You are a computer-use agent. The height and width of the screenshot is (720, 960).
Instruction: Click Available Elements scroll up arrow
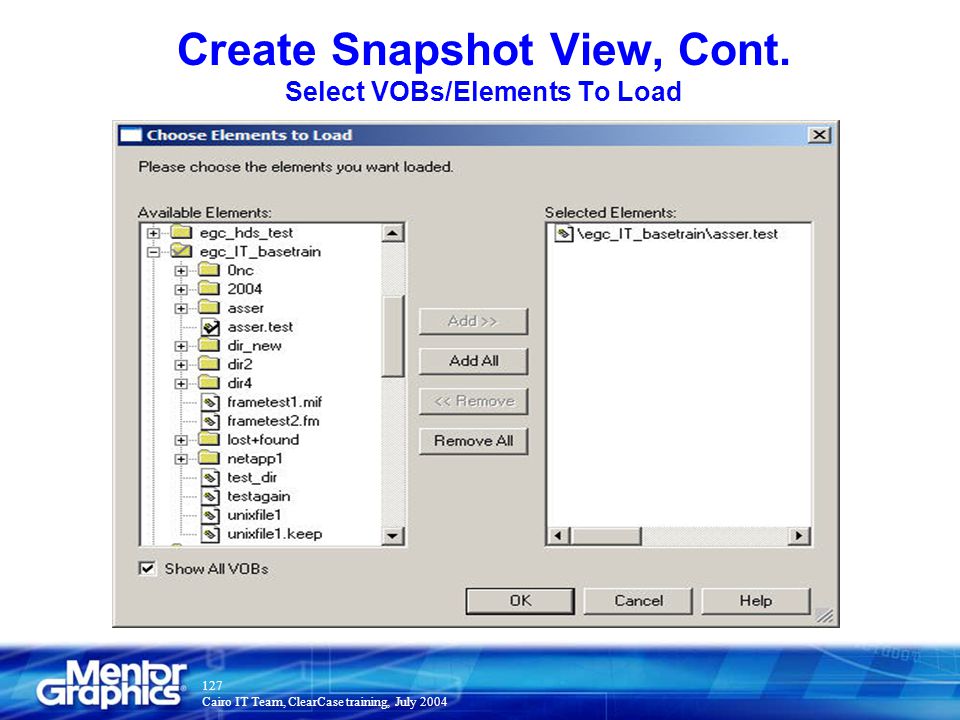coord(392,233)
